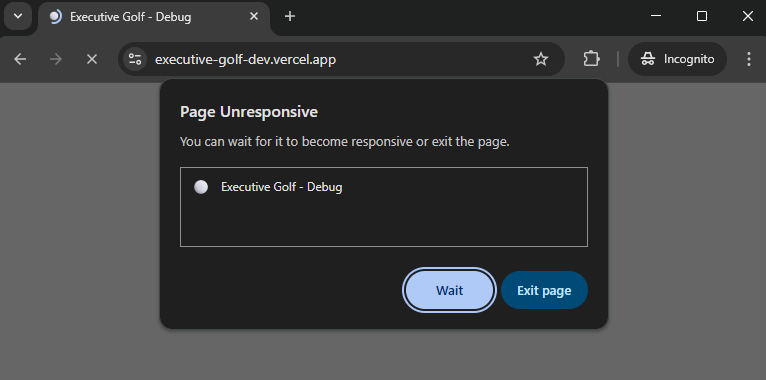
Task: Click the Incognito indicator button
Action: click(677, 60)
